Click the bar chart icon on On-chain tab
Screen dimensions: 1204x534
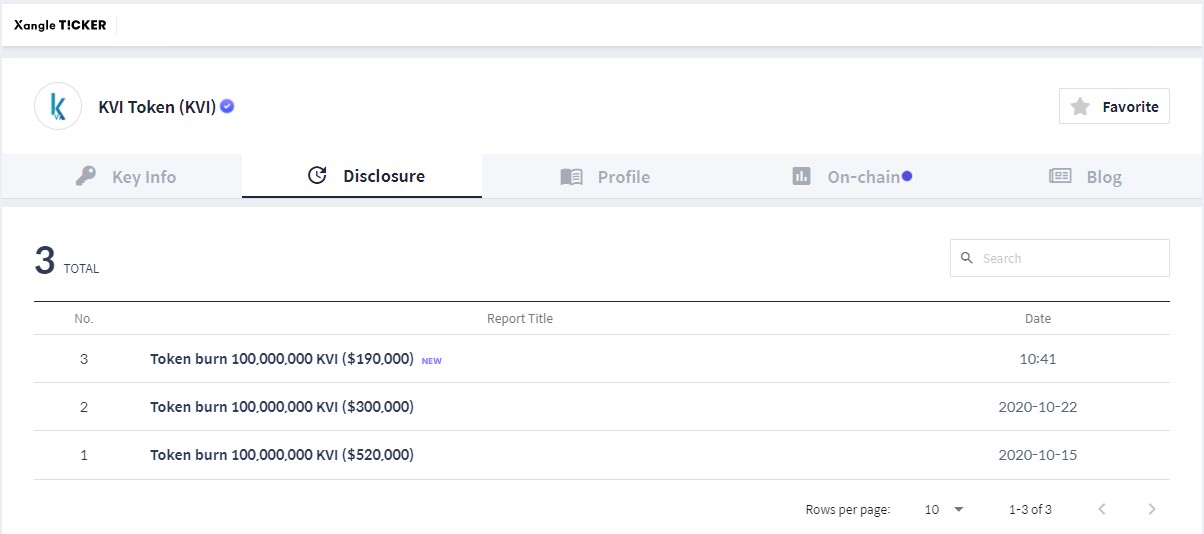[x=801, y=176]
